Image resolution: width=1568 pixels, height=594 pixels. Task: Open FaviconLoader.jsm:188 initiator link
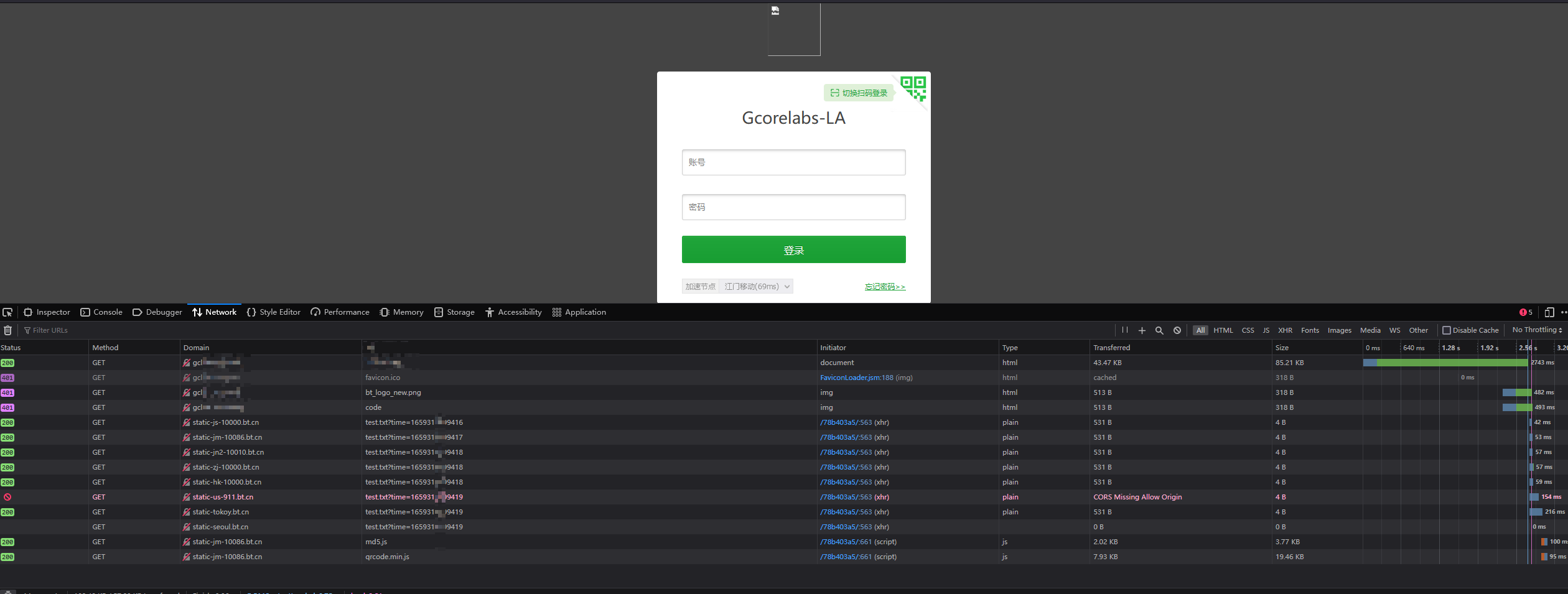tap(857, 378)
